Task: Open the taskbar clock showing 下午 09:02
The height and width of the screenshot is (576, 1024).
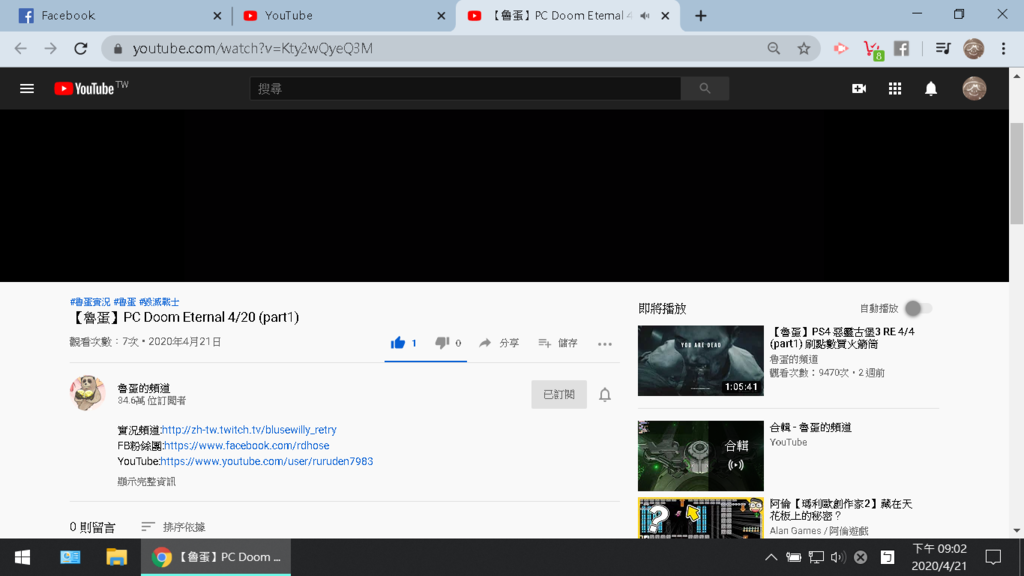Action: click(939, 557)
